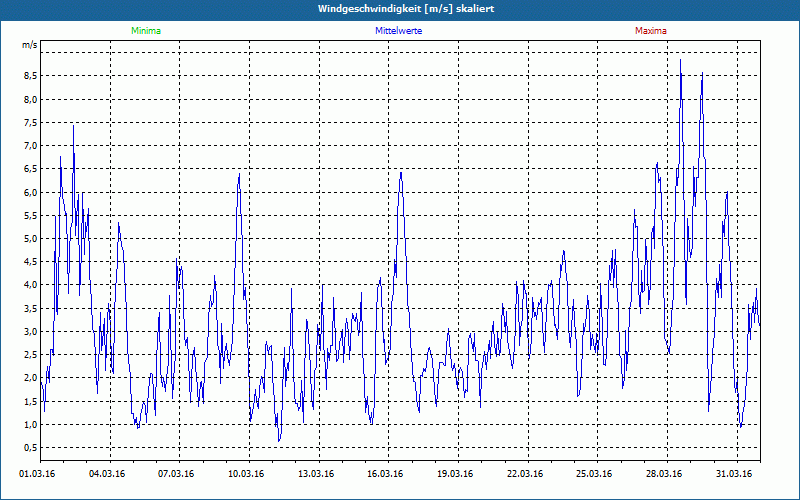Click the 7,0 y-axis value
This screenshot has width=800, height=500.
pos(31,146)
